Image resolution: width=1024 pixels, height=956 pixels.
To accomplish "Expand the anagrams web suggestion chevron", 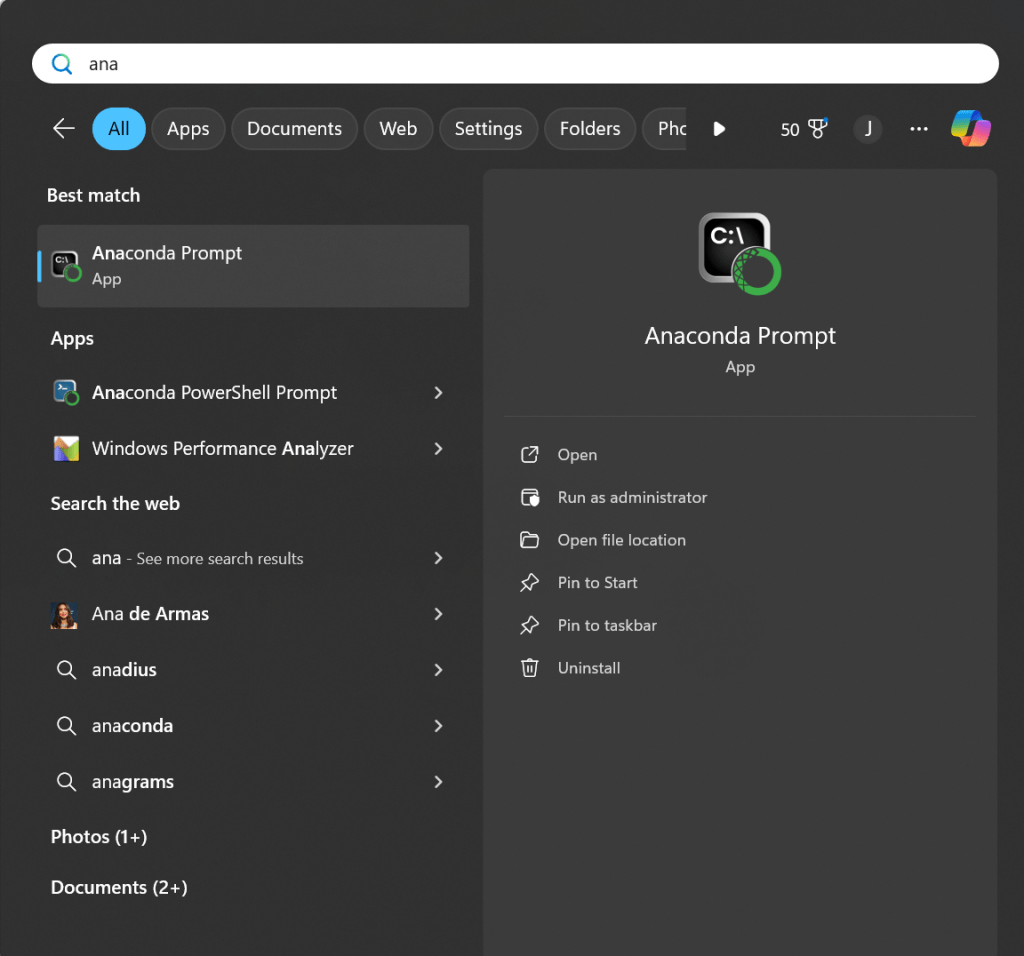I will (x=438, y=782).
